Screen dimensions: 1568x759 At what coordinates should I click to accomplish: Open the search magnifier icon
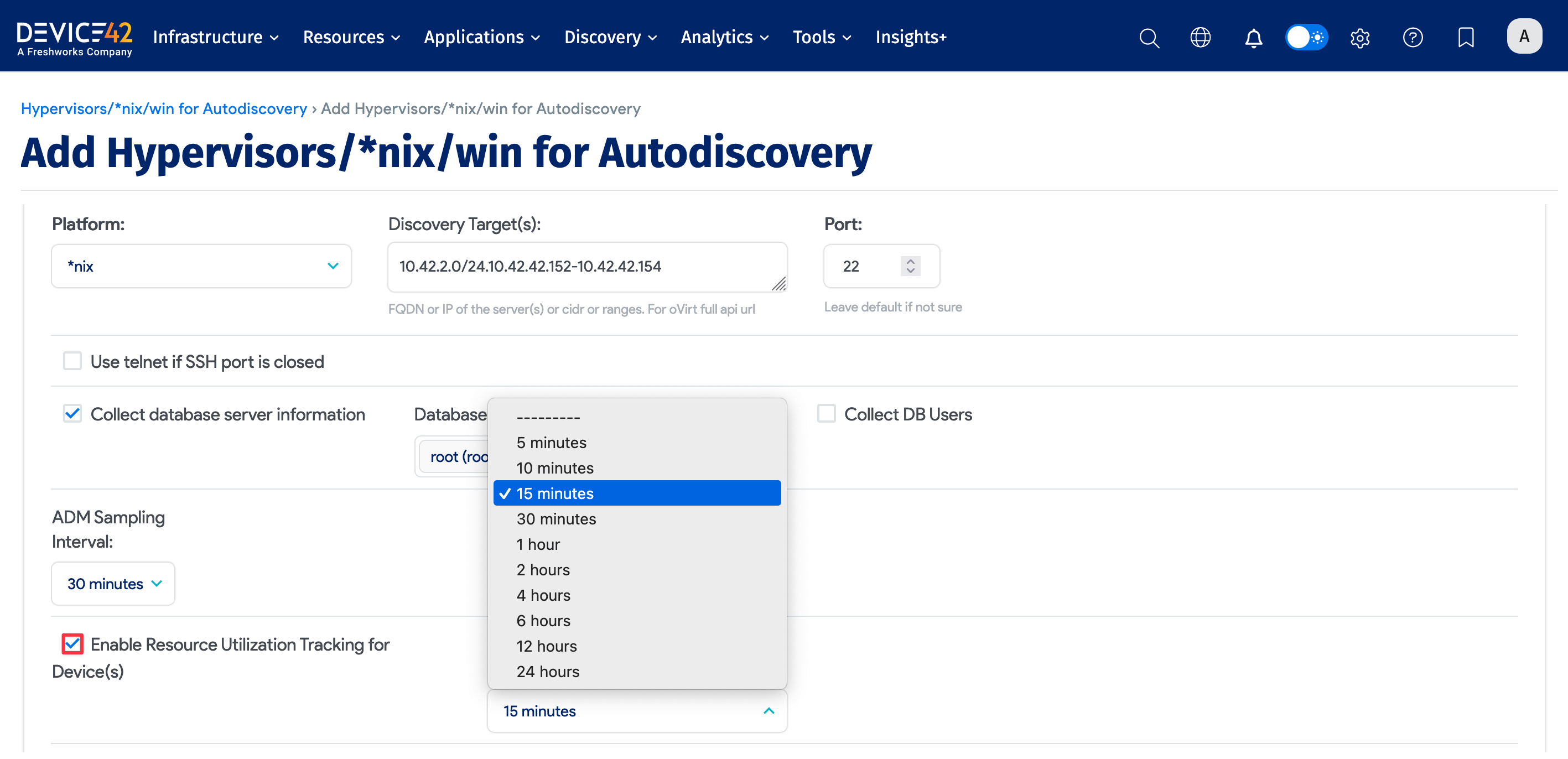point(1149,38)
